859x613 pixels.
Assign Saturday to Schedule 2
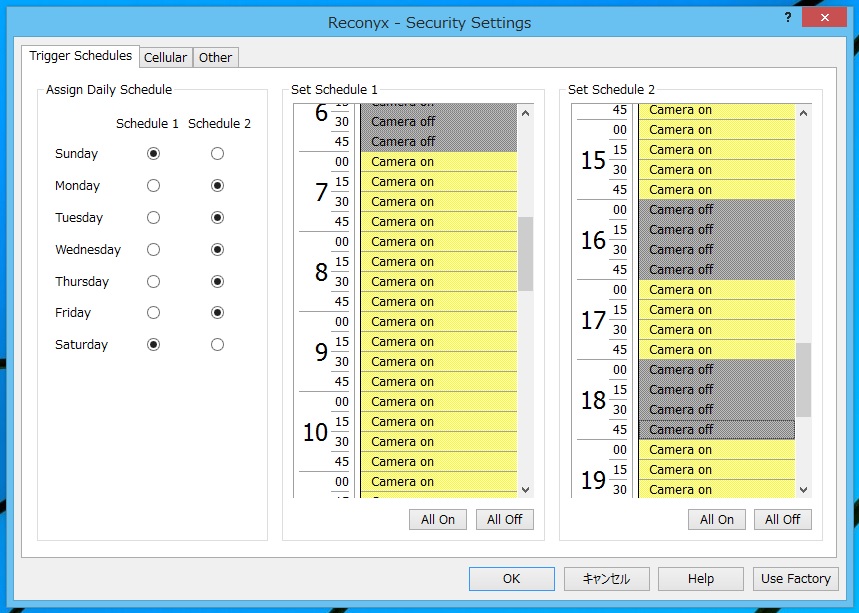[217, 345]
